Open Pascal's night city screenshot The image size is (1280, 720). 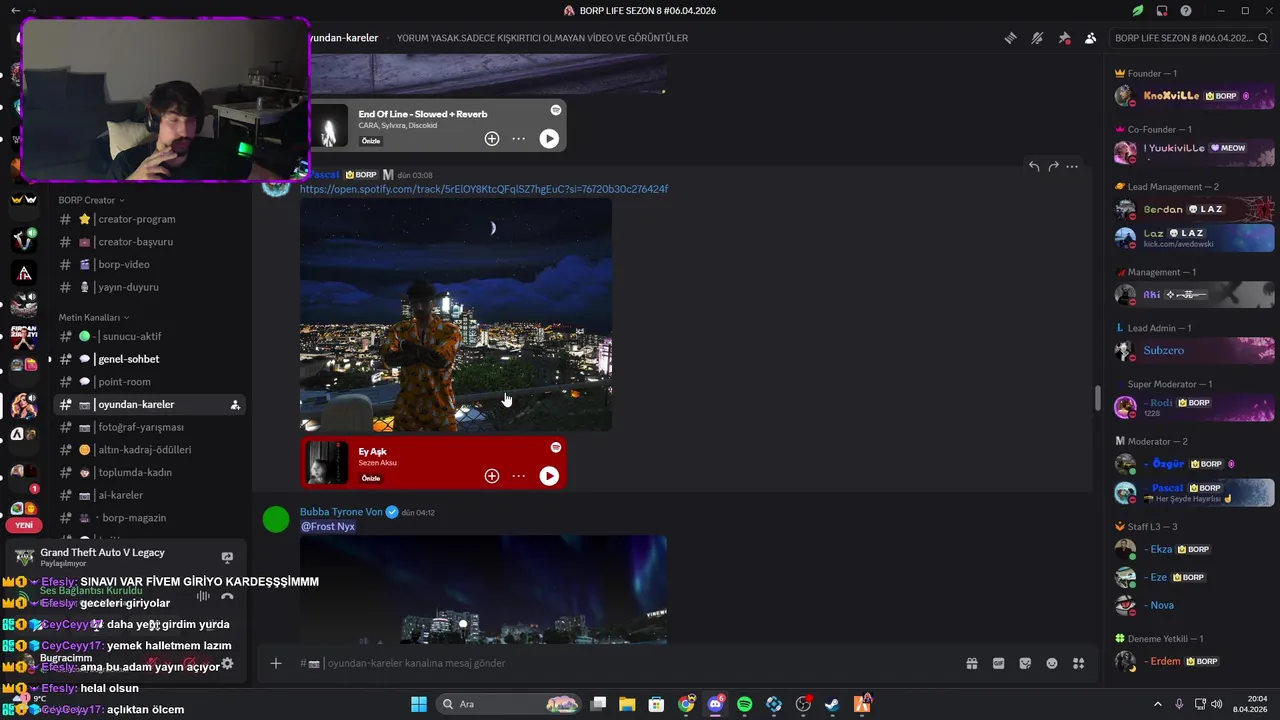(456, 315)
